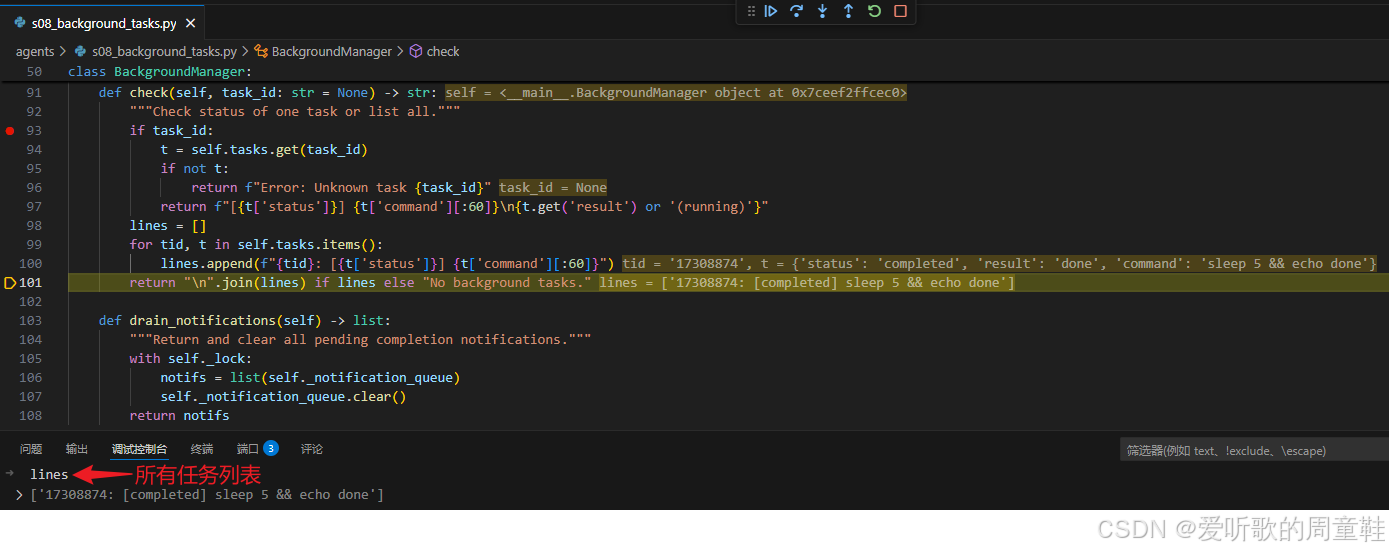Click the ports count badge showing 3
1389x552 pixels.
[271, 448]
